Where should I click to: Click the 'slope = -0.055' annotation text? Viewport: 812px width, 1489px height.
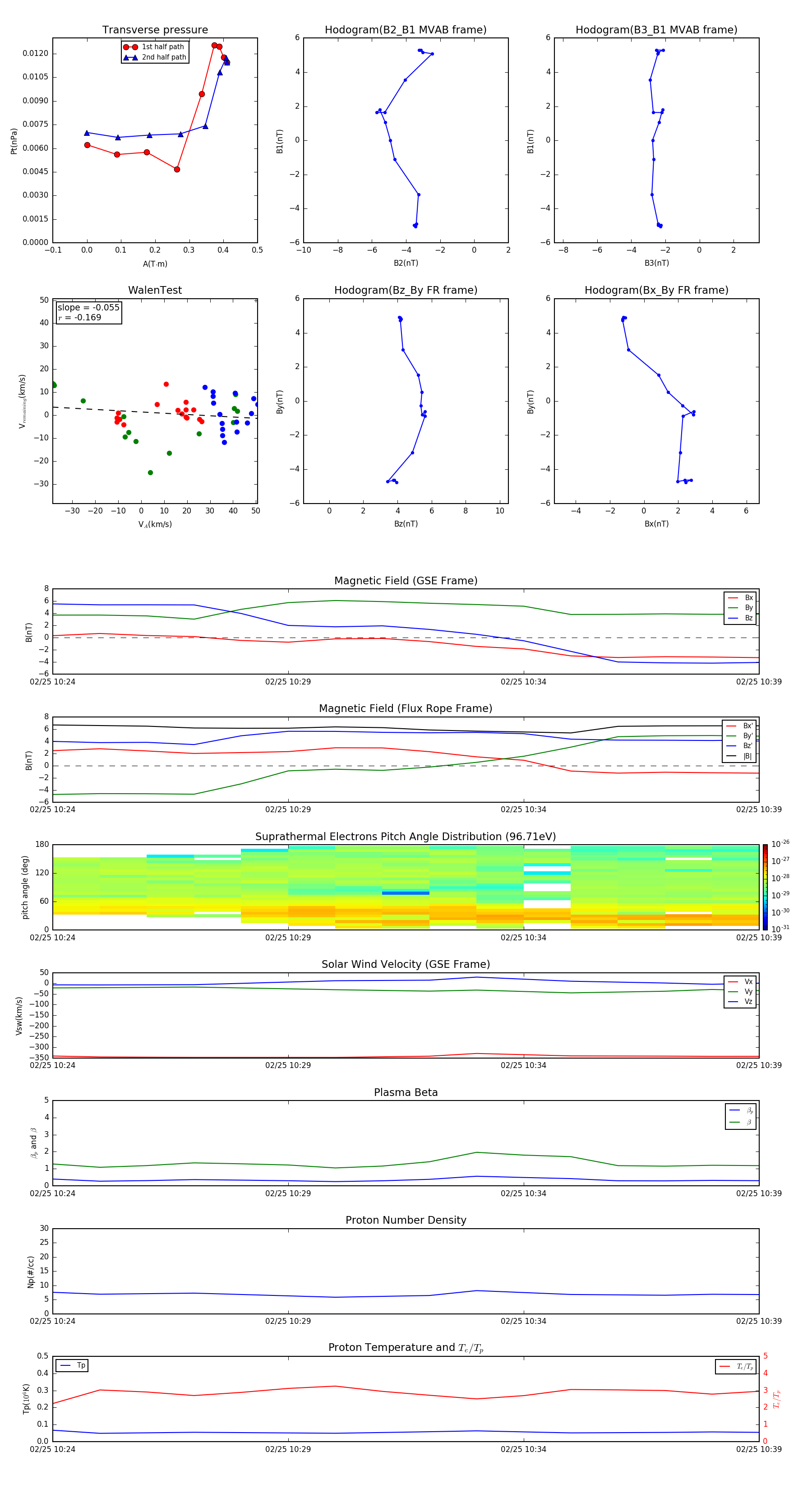(88, 308)
